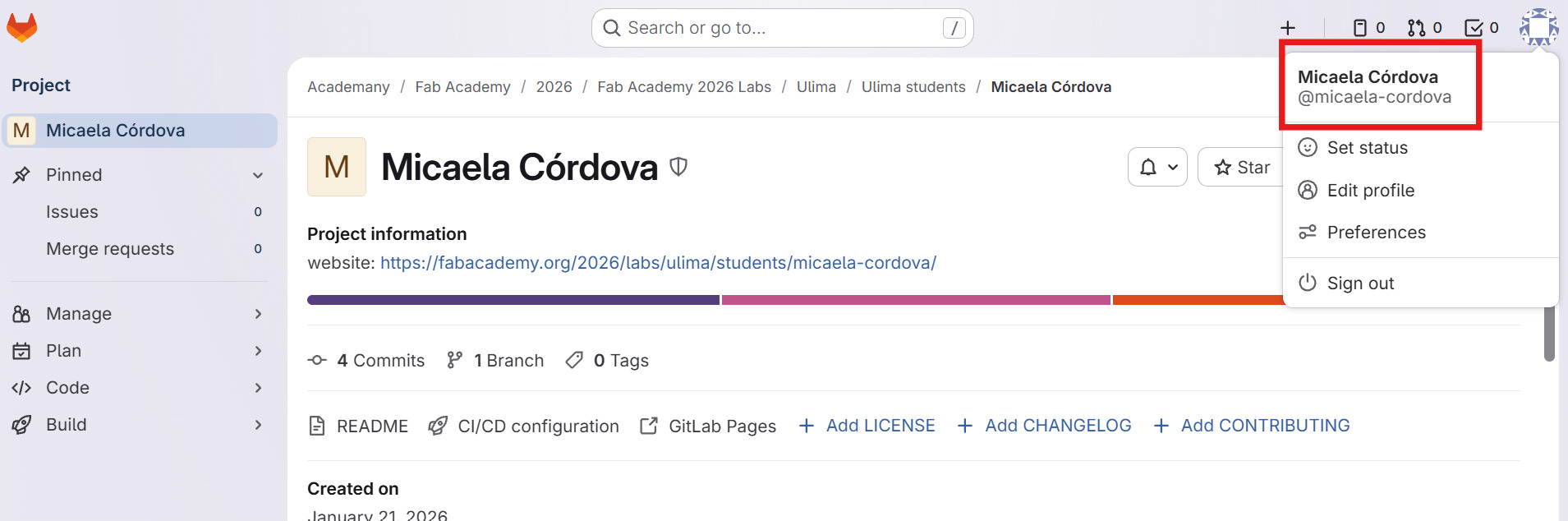
Task: Open the README file icon
Action: (317, 426)
